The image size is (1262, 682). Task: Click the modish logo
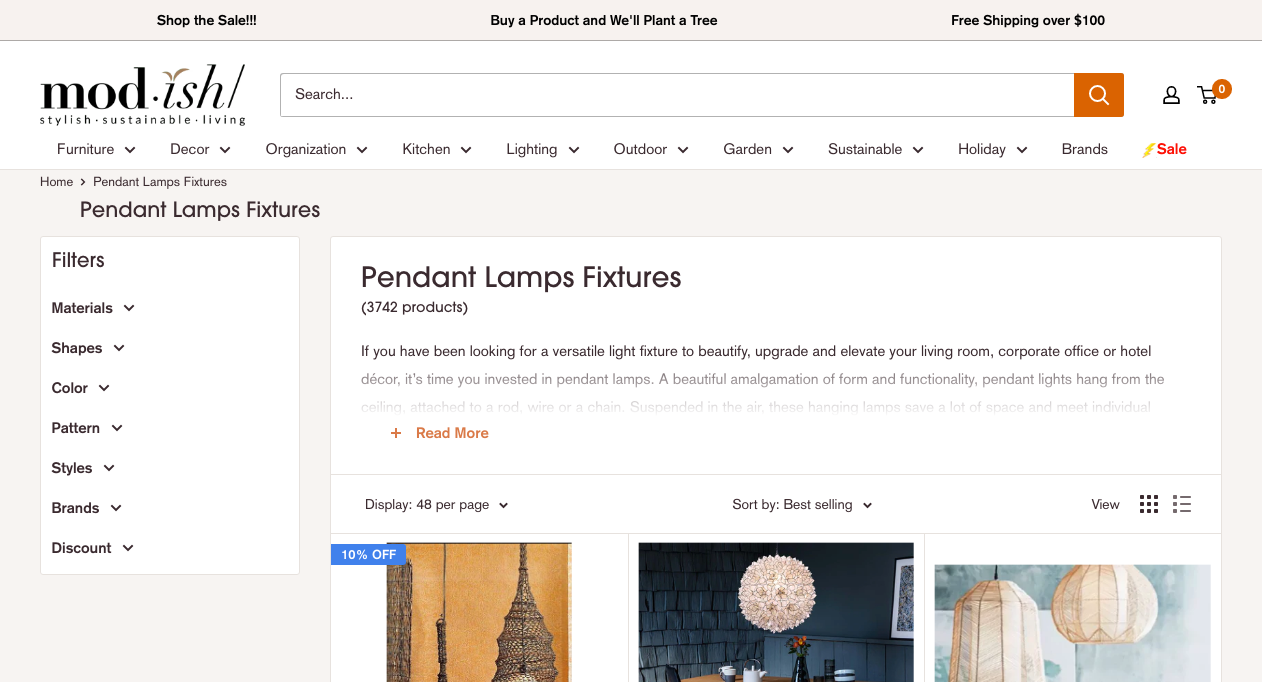[x=142, y=95]
